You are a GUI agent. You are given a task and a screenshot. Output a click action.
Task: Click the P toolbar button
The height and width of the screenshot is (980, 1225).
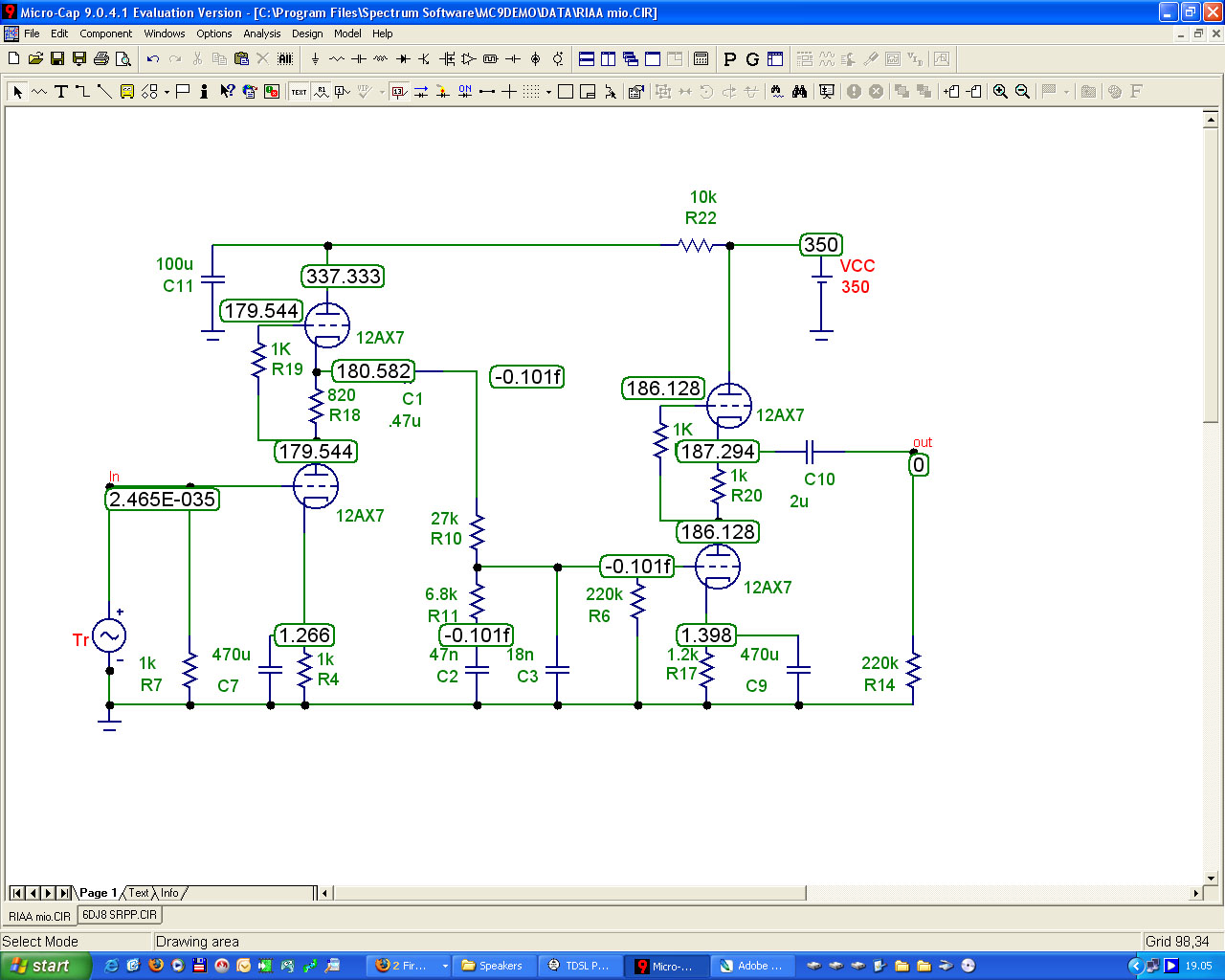pos(730,59)
